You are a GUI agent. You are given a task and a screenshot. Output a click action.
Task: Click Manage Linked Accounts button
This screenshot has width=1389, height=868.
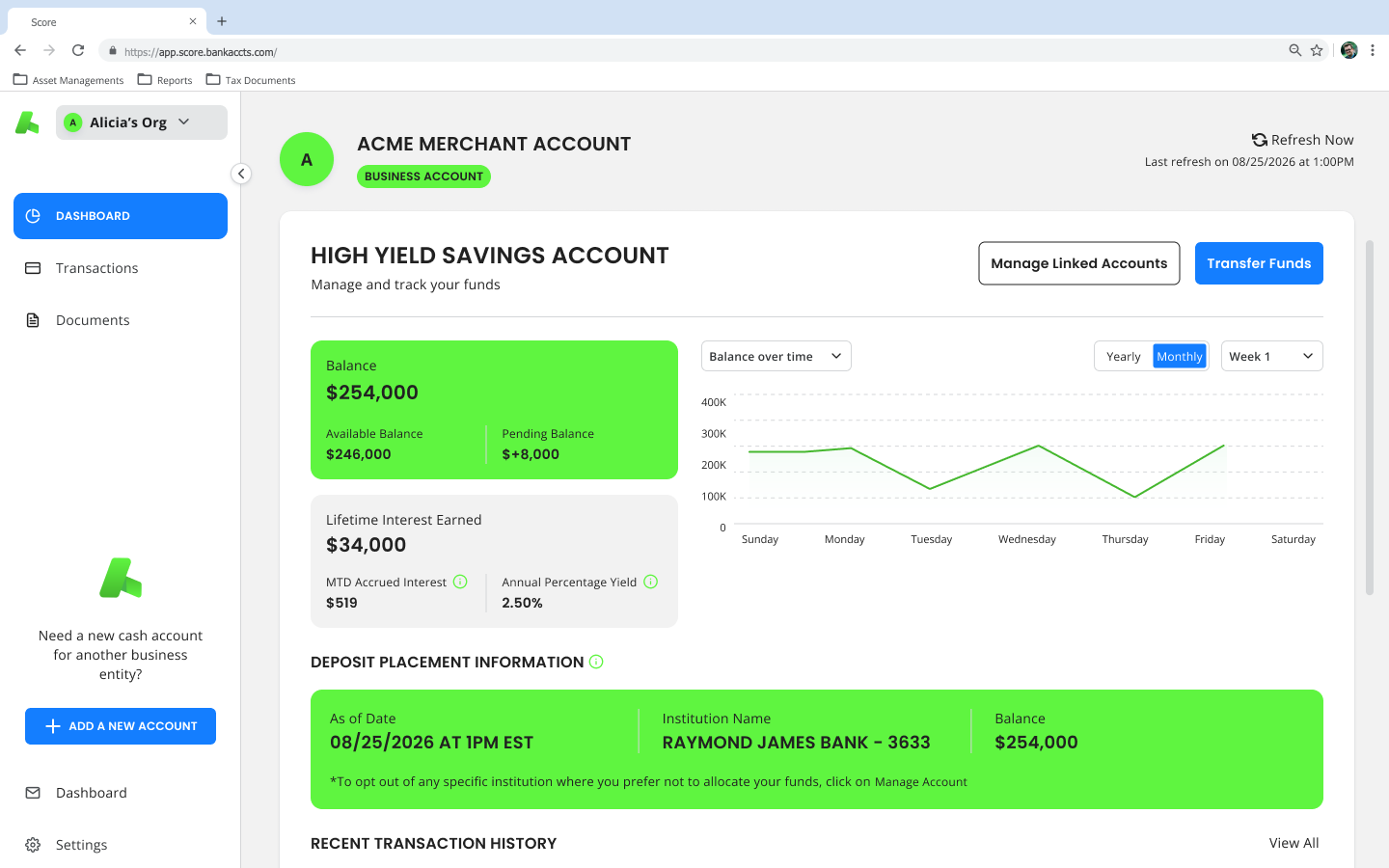(1079, 263)
